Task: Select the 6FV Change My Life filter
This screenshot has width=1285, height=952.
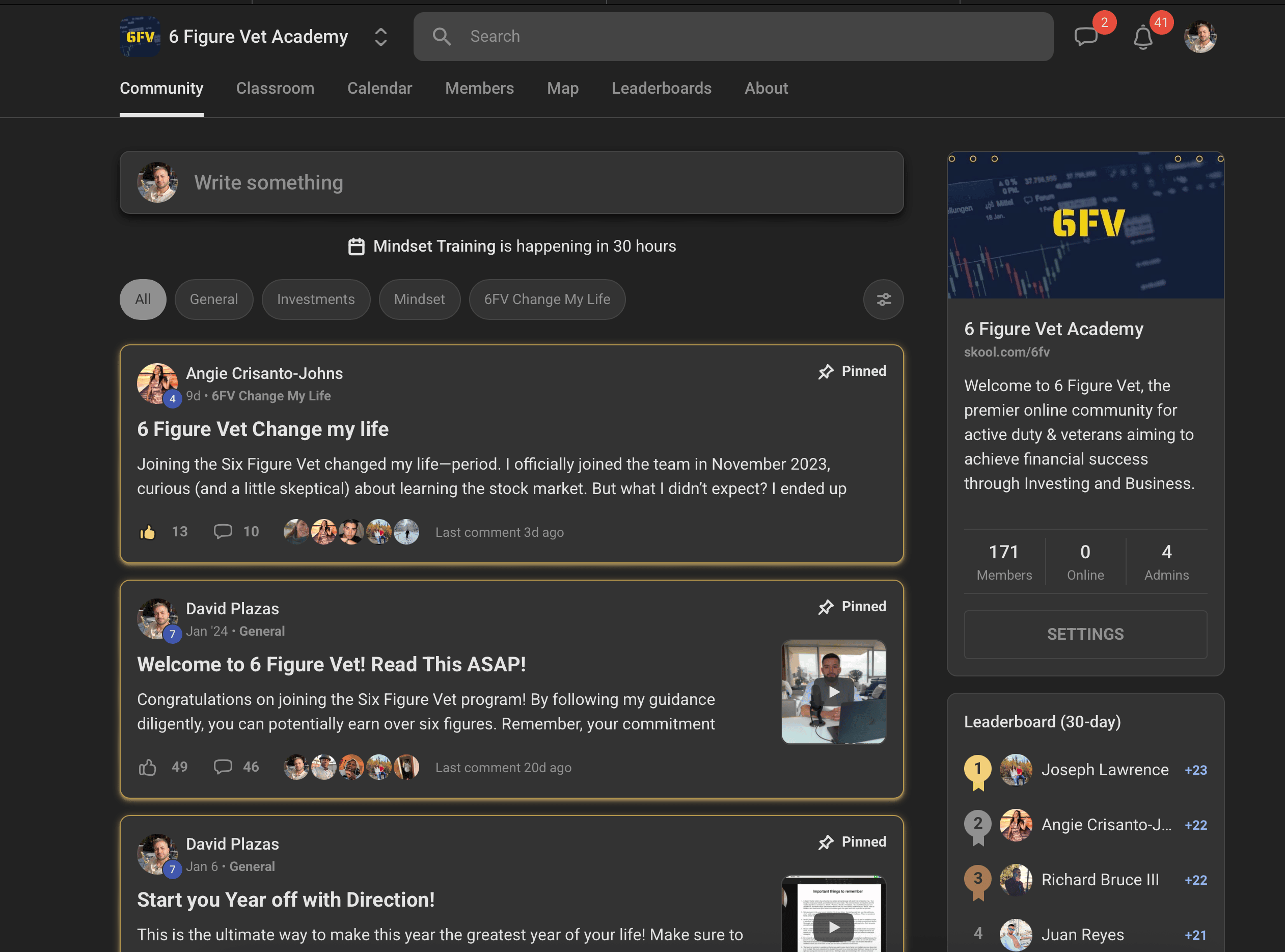Action: pyautogui.click(x=547, y=300)
